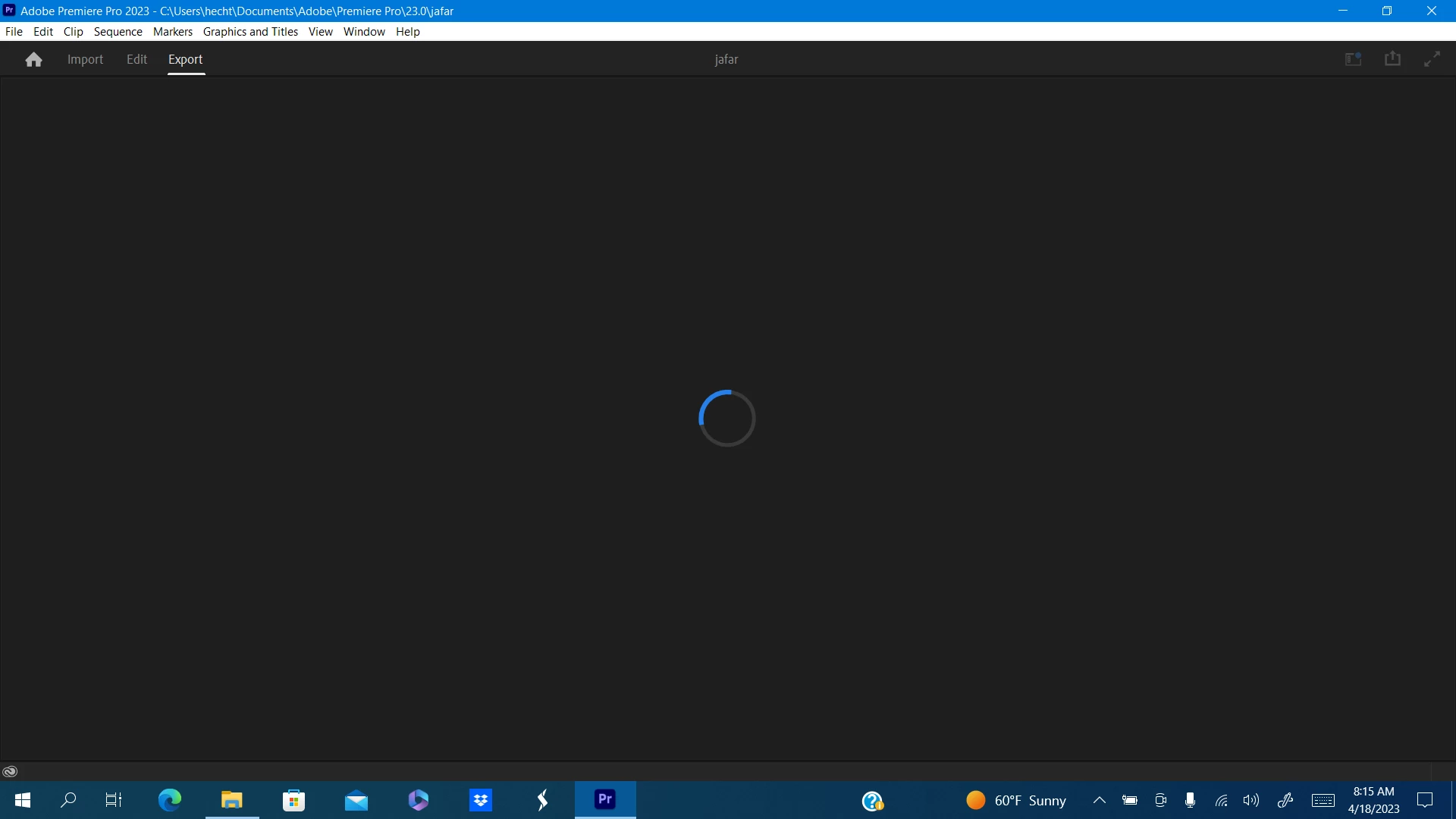The image size is (1456, 819).
Task: Open the File menu
Action: (14, 32)
